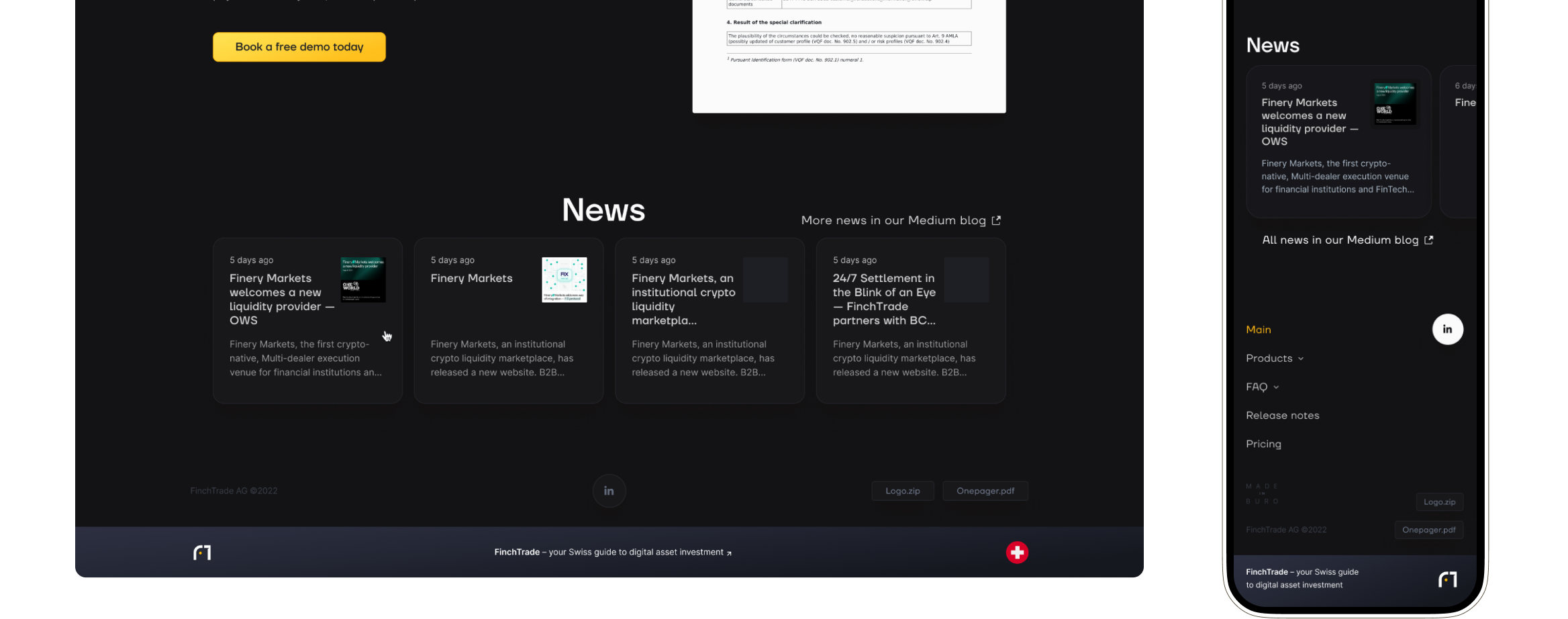Click '5 days ago' on the '24/7 Settlement' card
The height and width of the screenshot is (619, 1568).
click(854, 260)
